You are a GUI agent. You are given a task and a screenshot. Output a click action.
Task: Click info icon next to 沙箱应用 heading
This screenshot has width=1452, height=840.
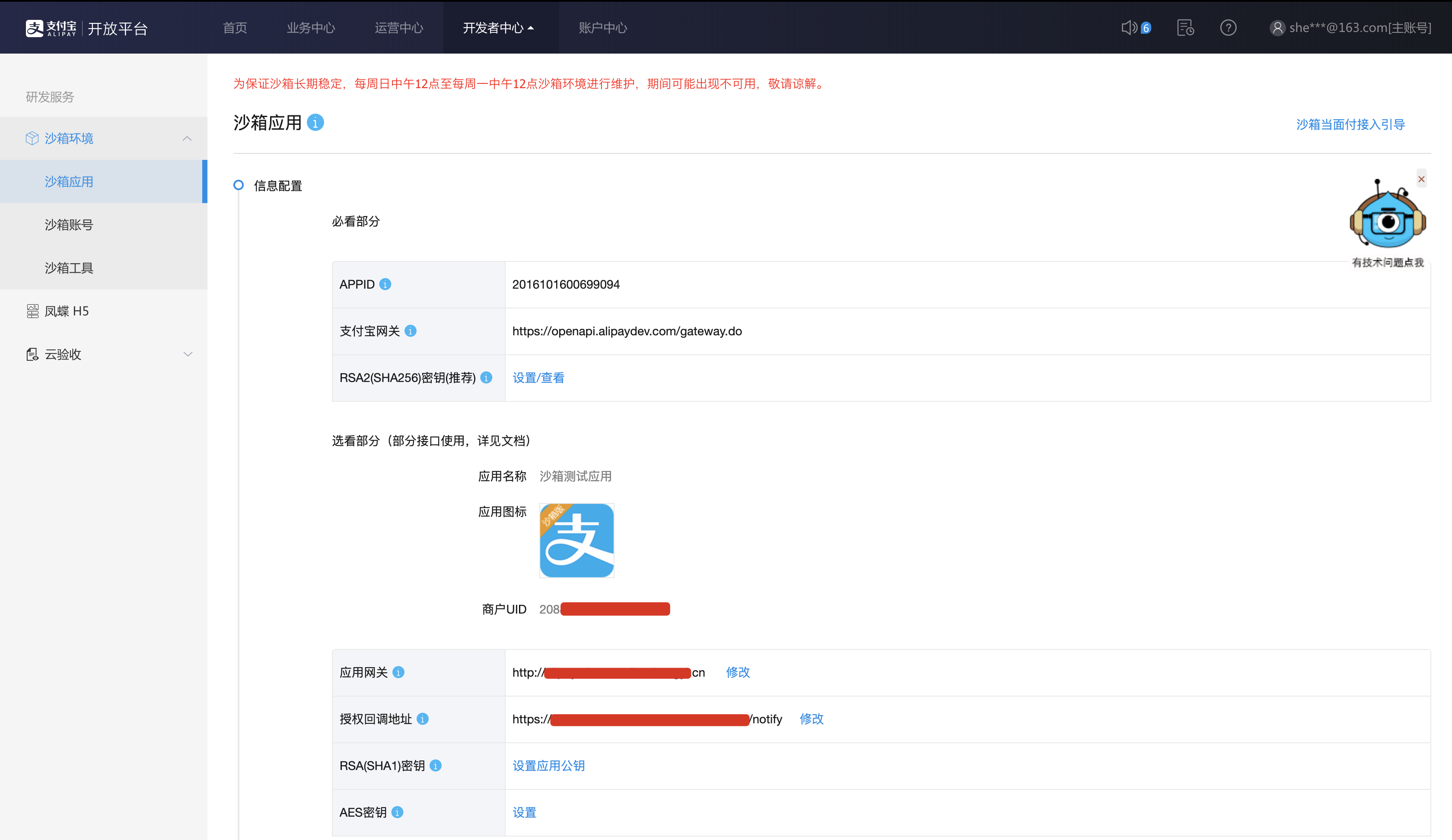[315, 123]
